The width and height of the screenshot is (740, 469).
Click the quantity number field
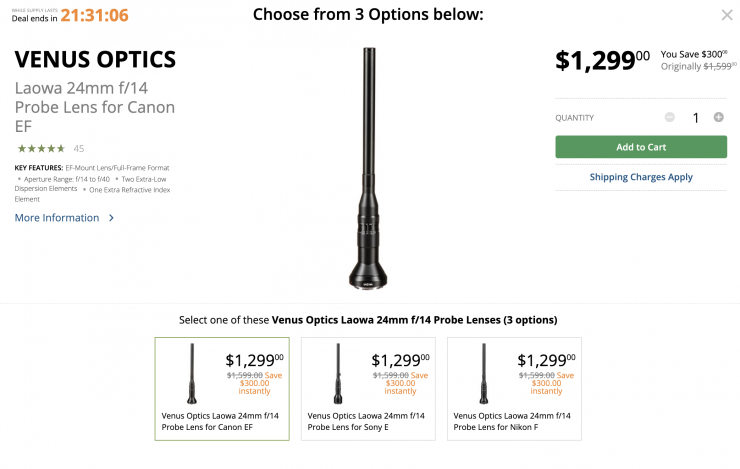coord(695,118)
